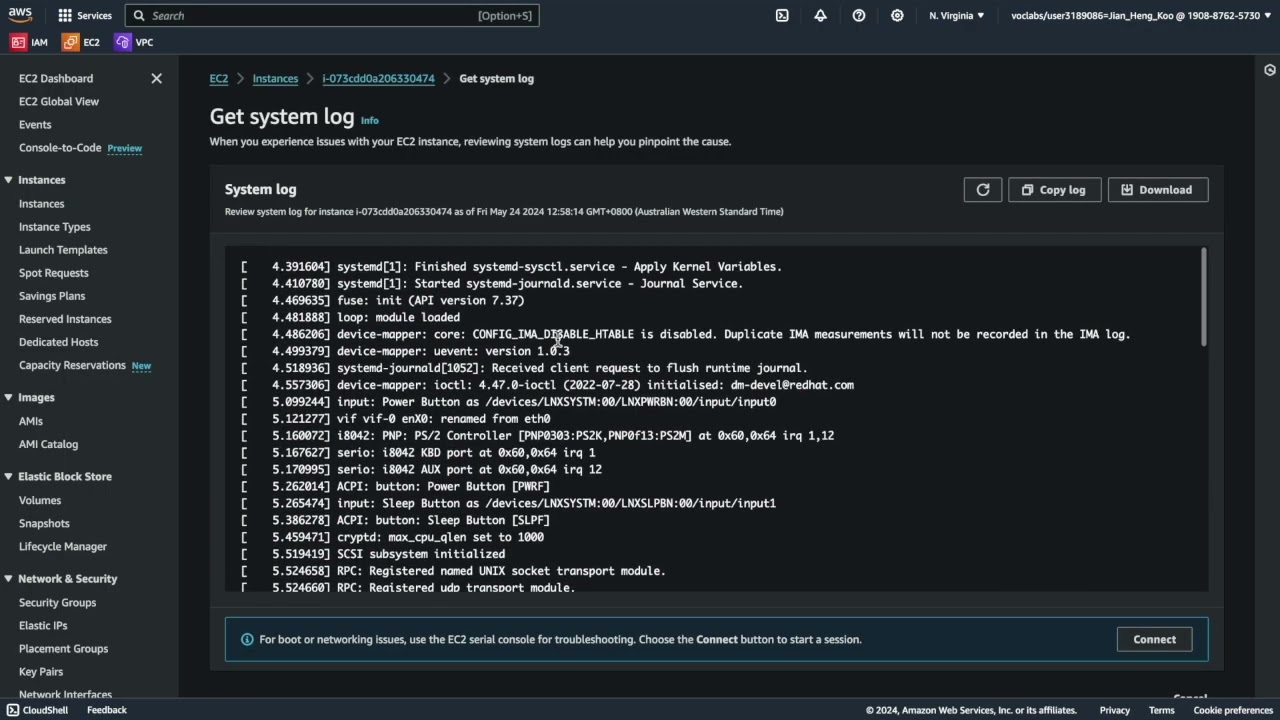The width and height of the screenshot is (1280, 720).
Task: Click the Connect button for serial console
Action: click(x=1154, y=640)
